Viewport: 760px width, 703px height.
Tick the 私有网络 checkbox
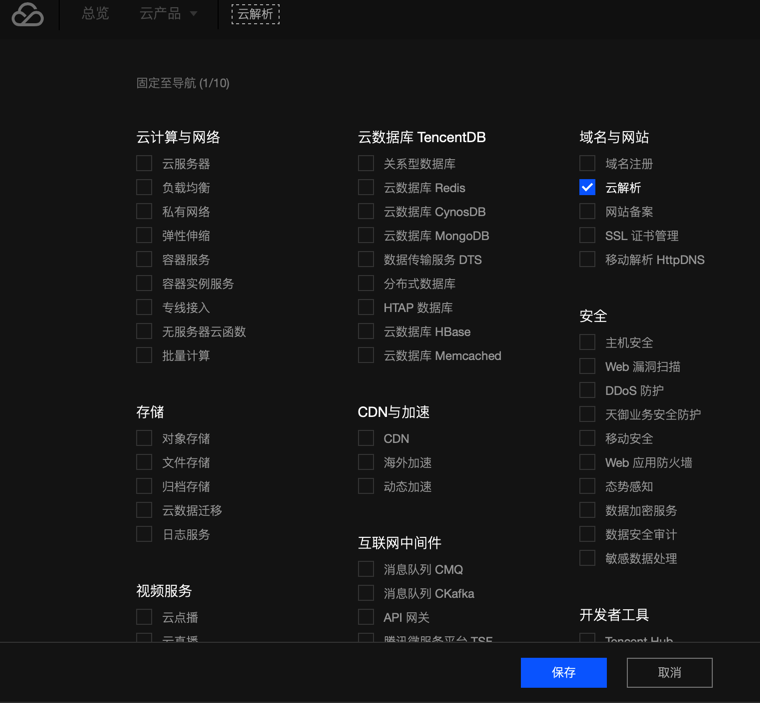coord(144,211)
